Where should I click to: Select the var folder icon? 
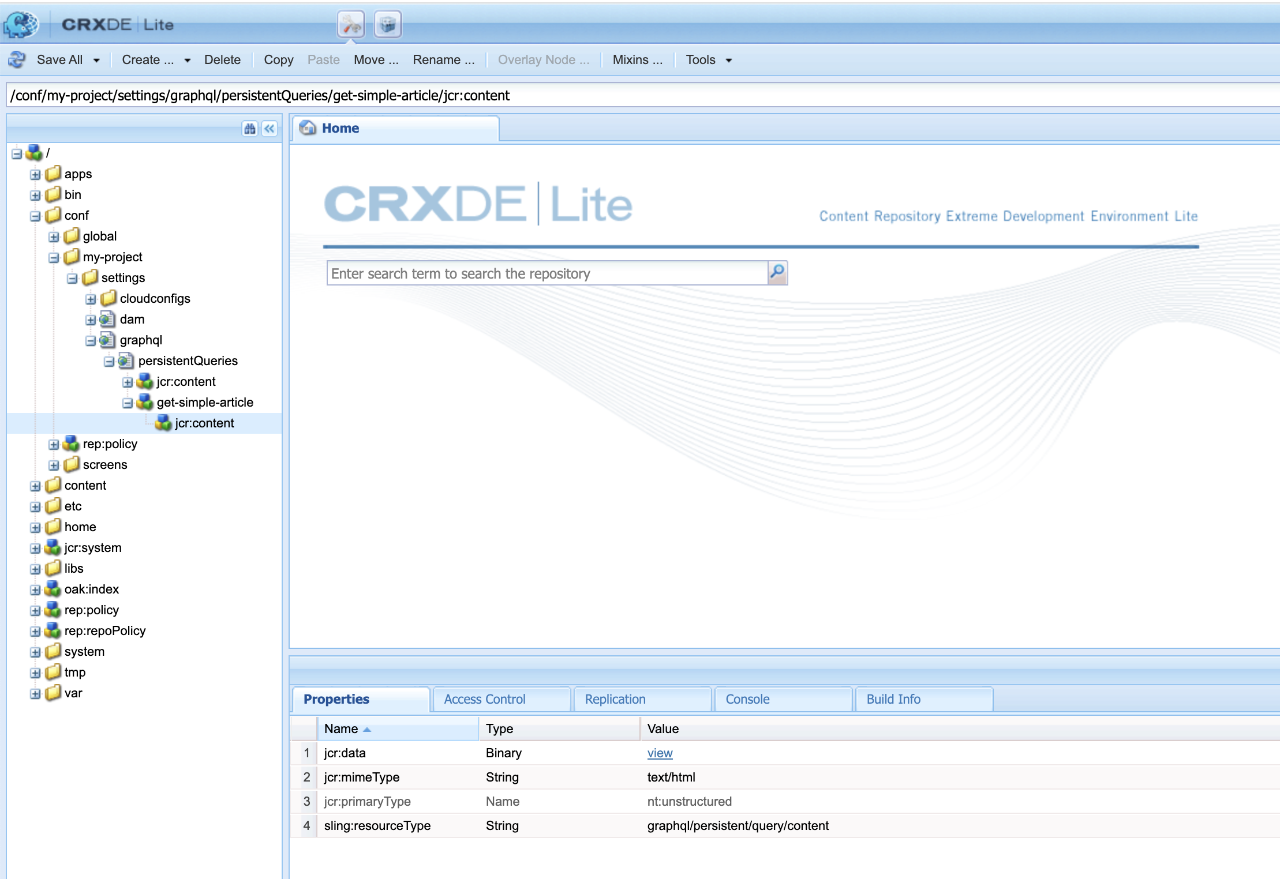[x=53, y=693]
